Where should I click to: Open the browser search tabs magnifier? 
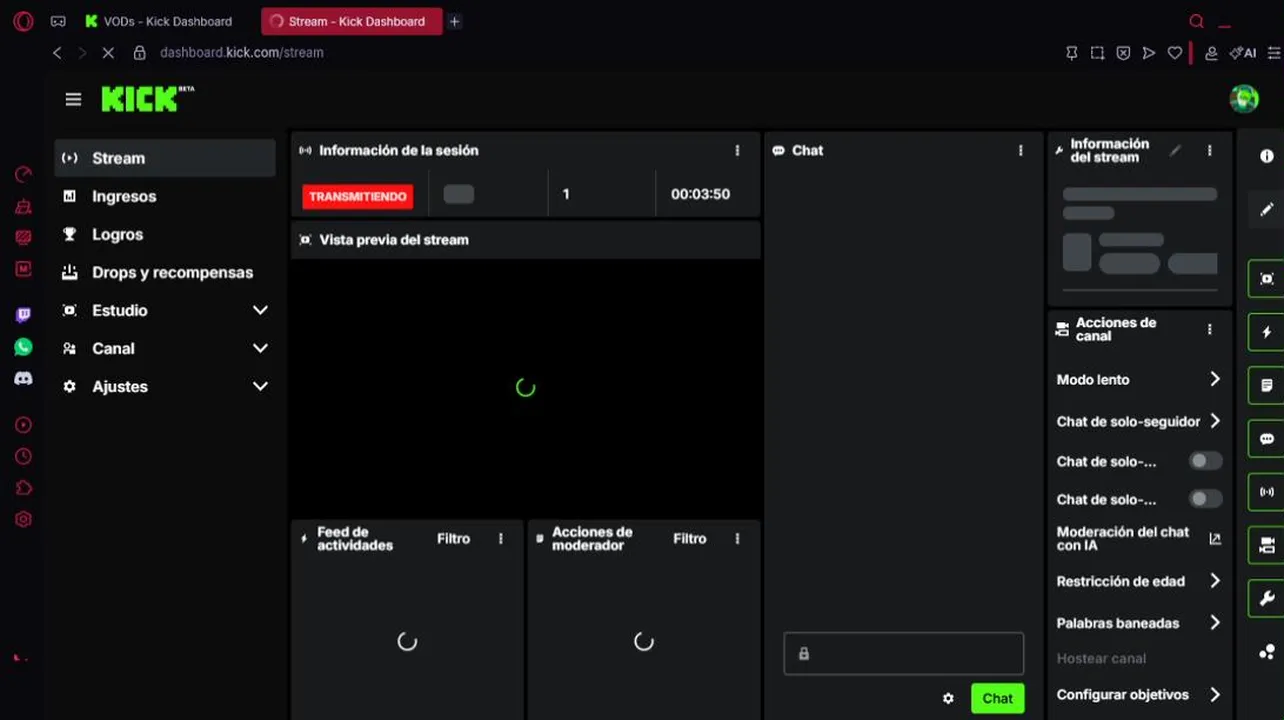pyautogui.click(x=1196, y=21)
